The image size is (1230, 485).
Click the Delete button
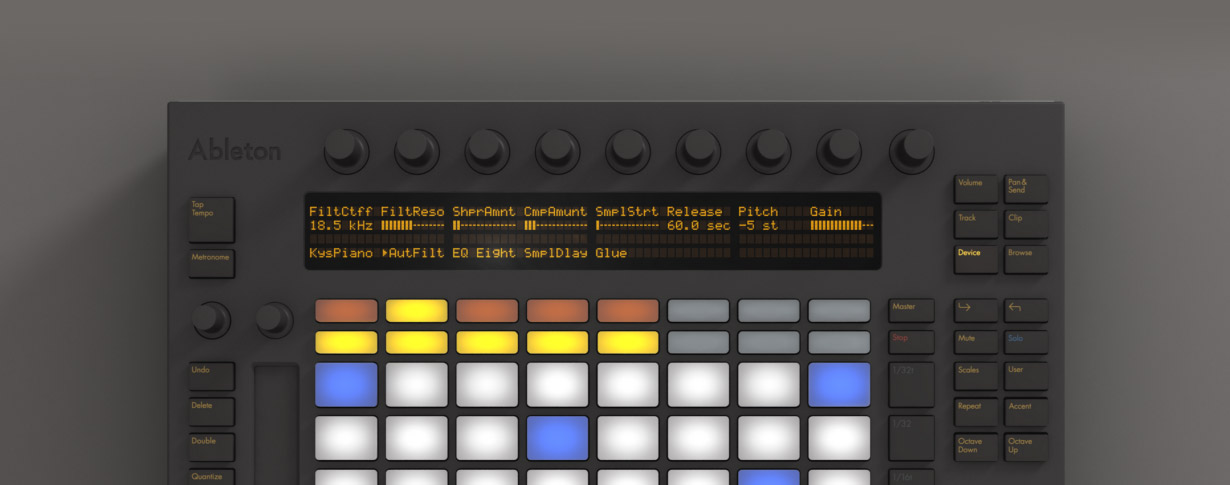pos(211,412)
